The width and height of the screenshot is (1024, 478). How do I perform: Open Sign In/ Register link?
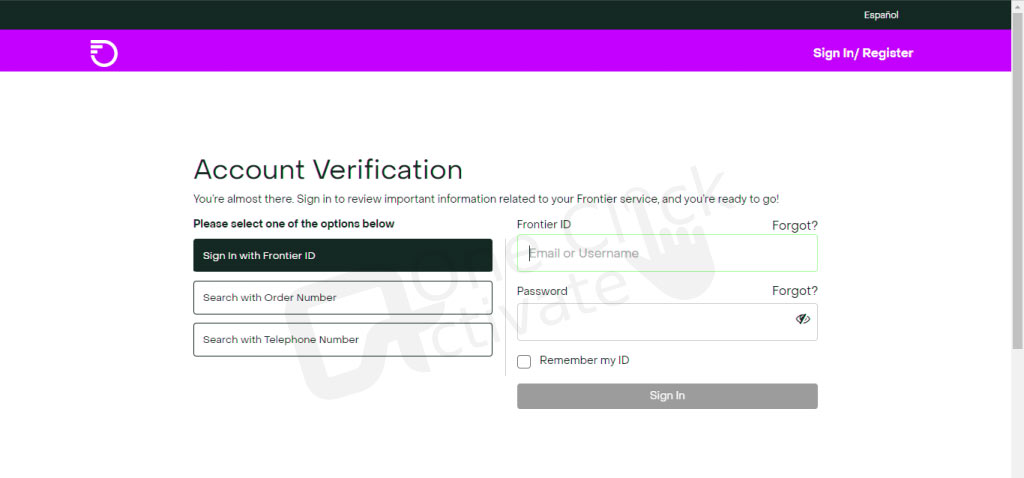click(863, 53)
